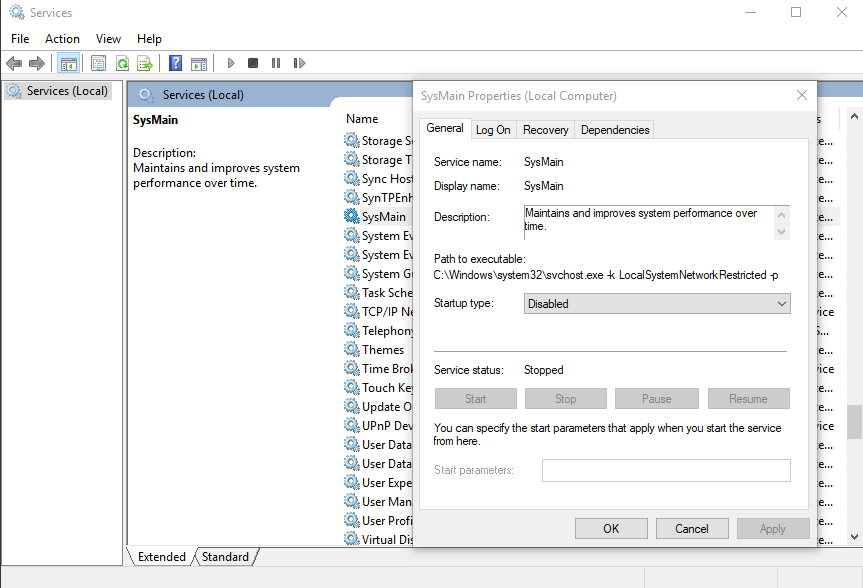Click the services list scroll up arrow
The height and width of the screenshot is (588, 863).
point(854,116)
